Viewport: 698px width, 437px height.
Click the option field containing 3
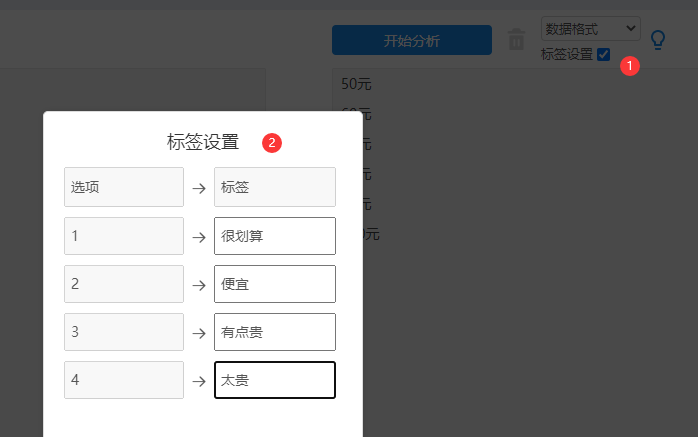point(124,332)
